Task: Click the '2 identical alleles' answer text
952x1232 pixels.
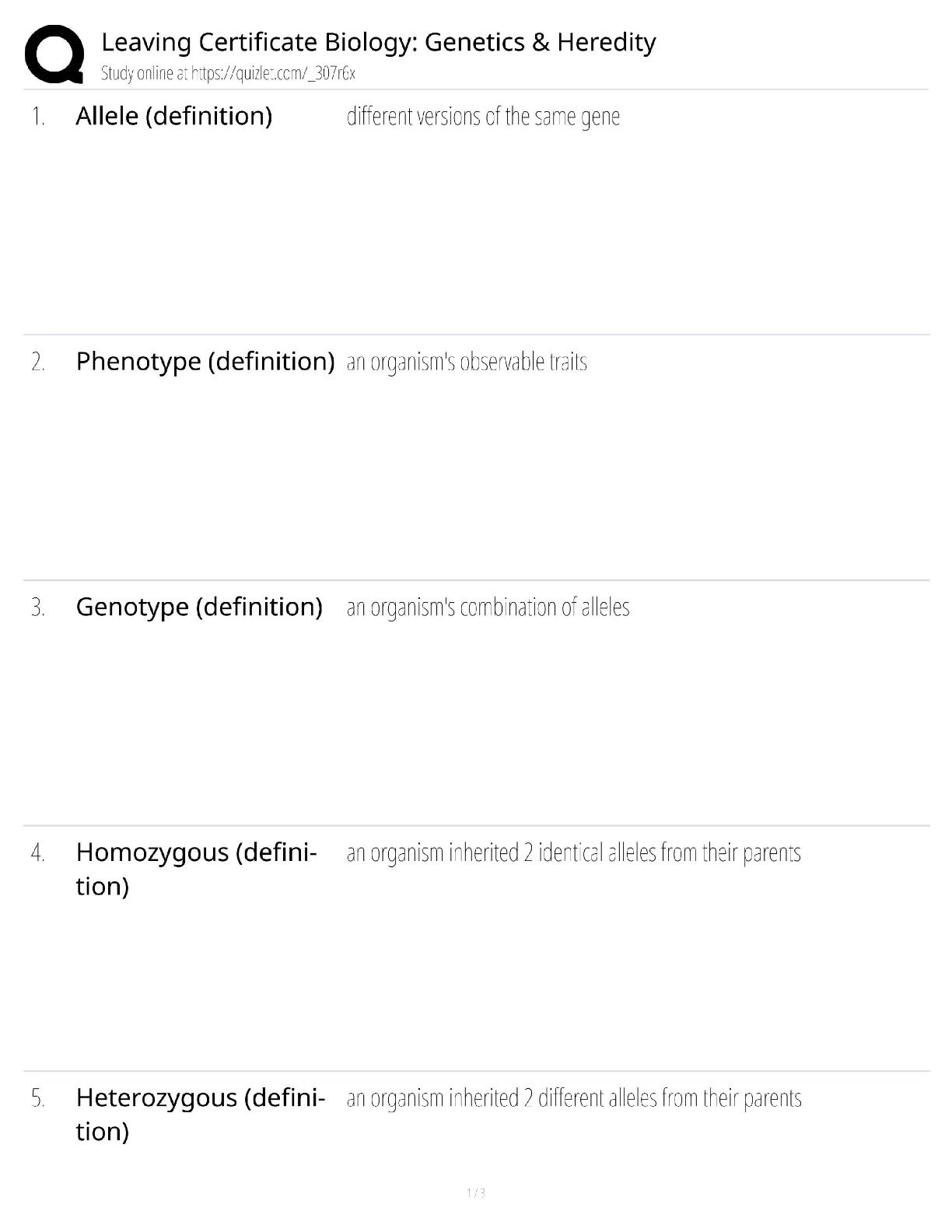Action: tap(573, 853)
